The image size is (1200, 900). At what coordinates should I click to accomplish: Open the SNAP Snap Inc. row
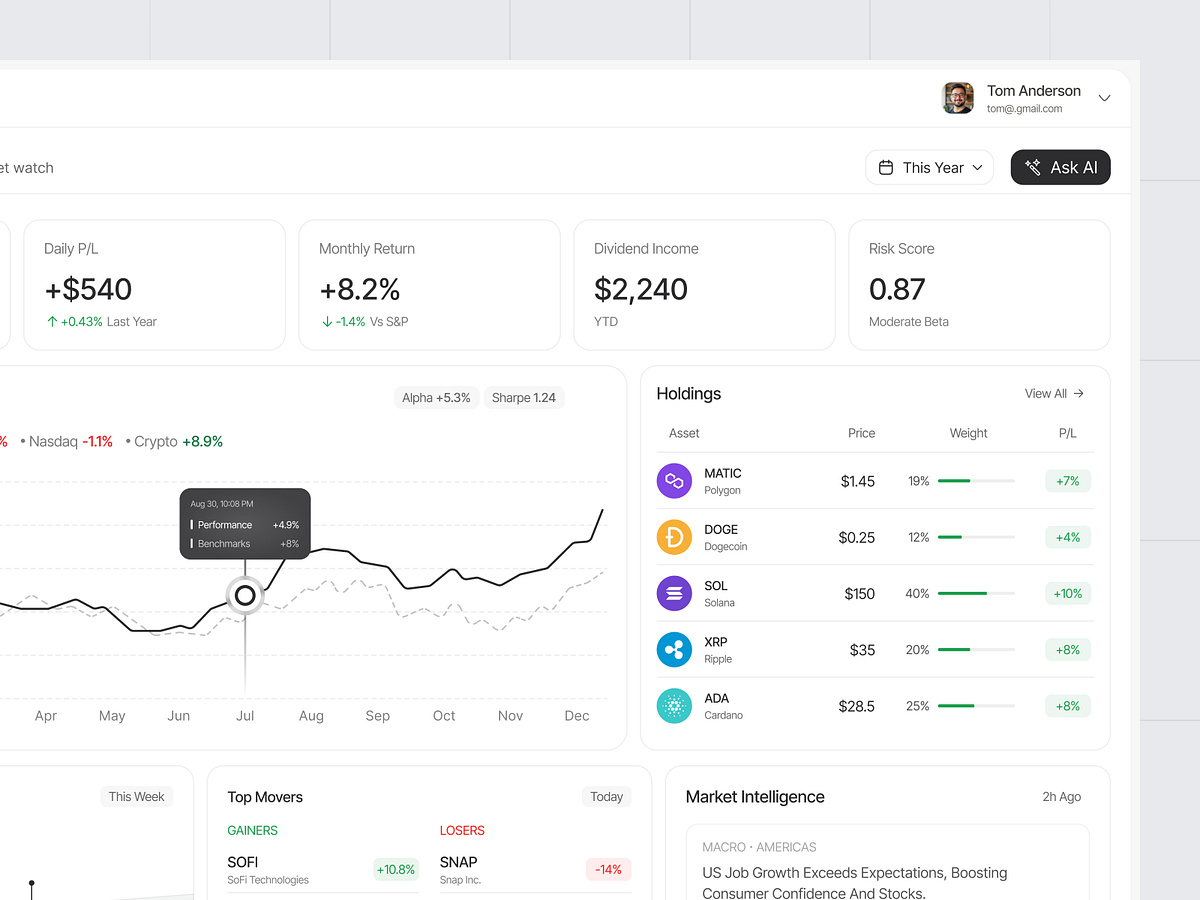point(535,870)
